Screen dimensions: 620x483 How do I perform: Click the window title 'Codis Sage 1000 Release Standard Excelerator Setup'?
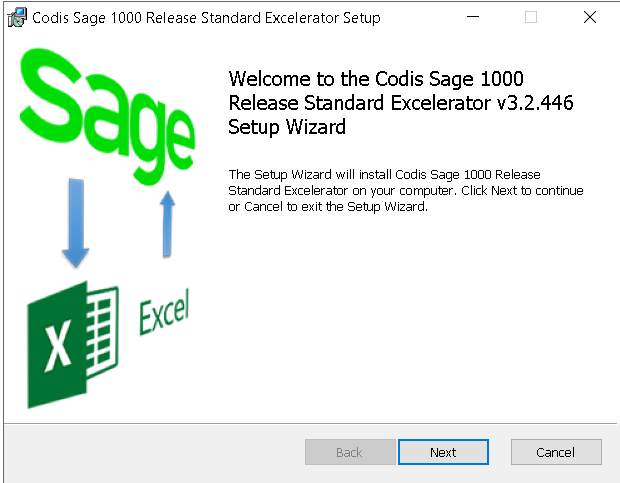point(206,18)
